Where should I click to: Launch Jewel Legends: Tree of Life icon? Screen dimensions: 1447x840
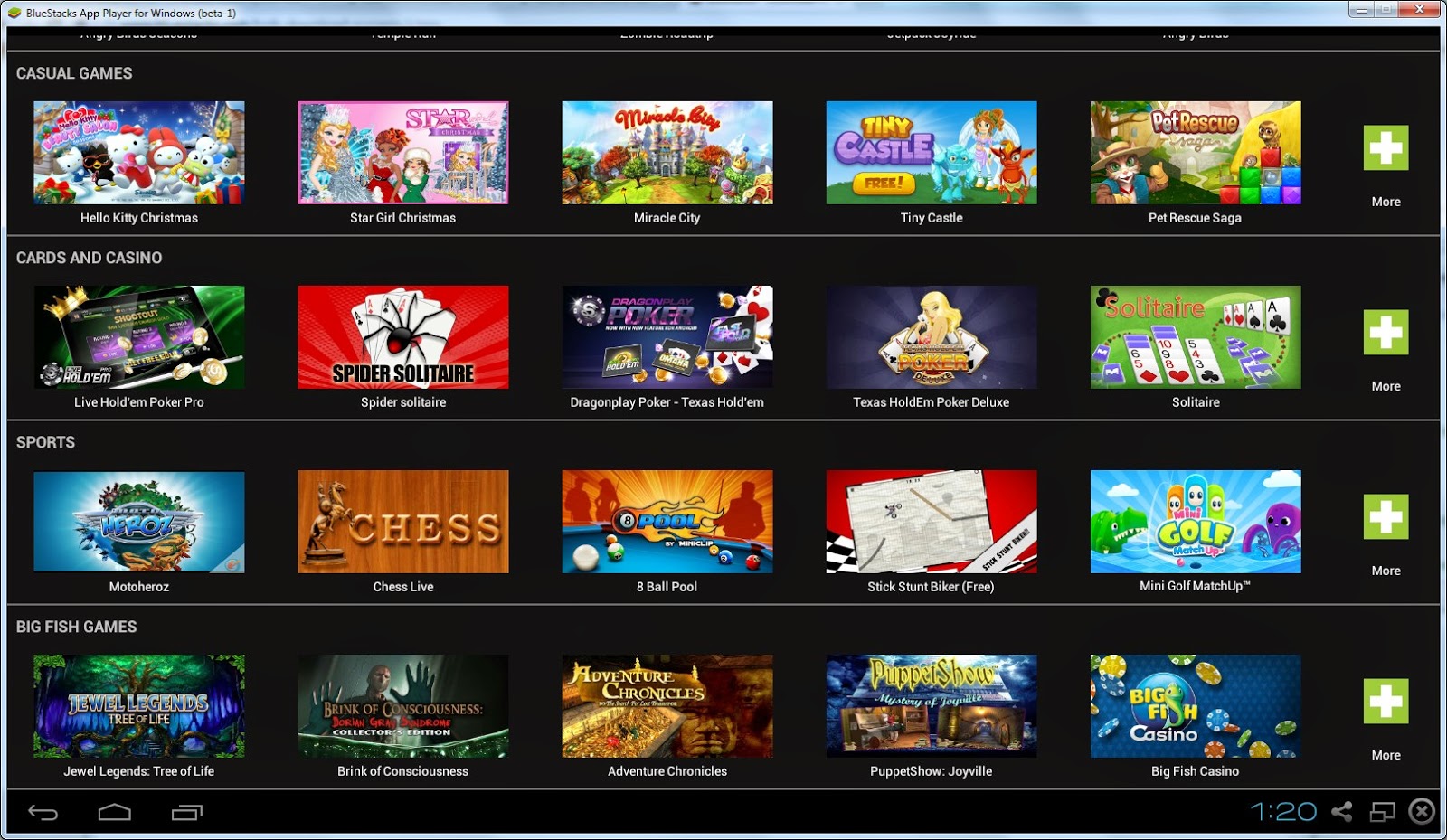pyautogui.click(x=139, y=706)
